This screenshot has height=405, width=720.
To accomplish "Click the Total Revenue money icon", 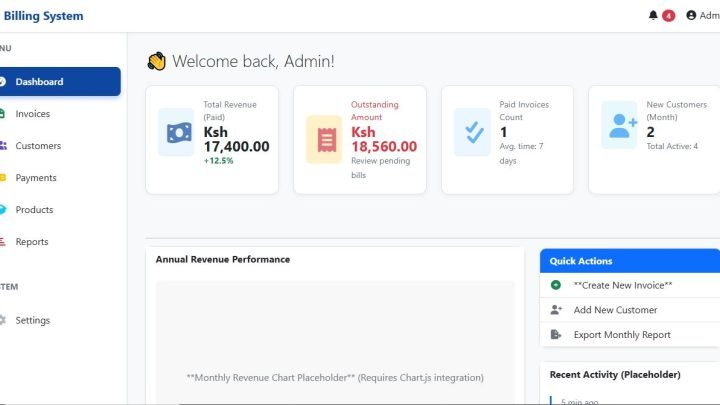I will (x=176, y=132).
